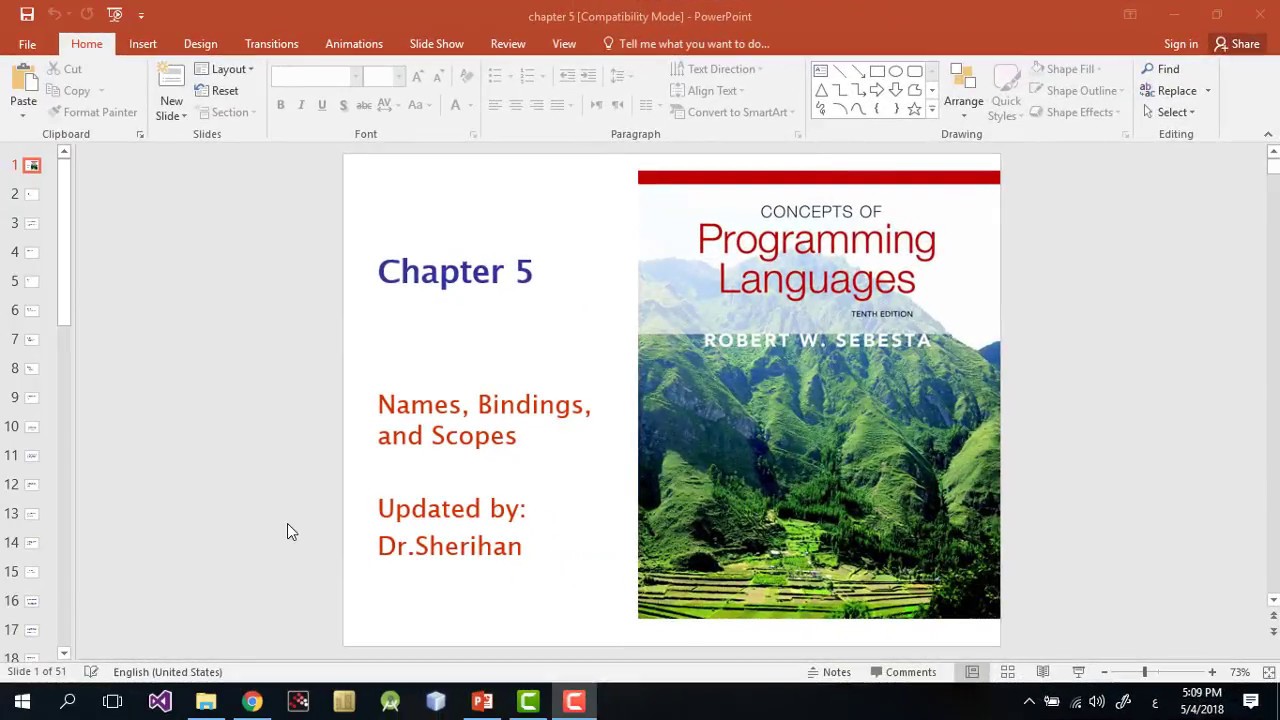Fit slide to current window icon
1280x720 pixels.
(x=1269, y=672)
